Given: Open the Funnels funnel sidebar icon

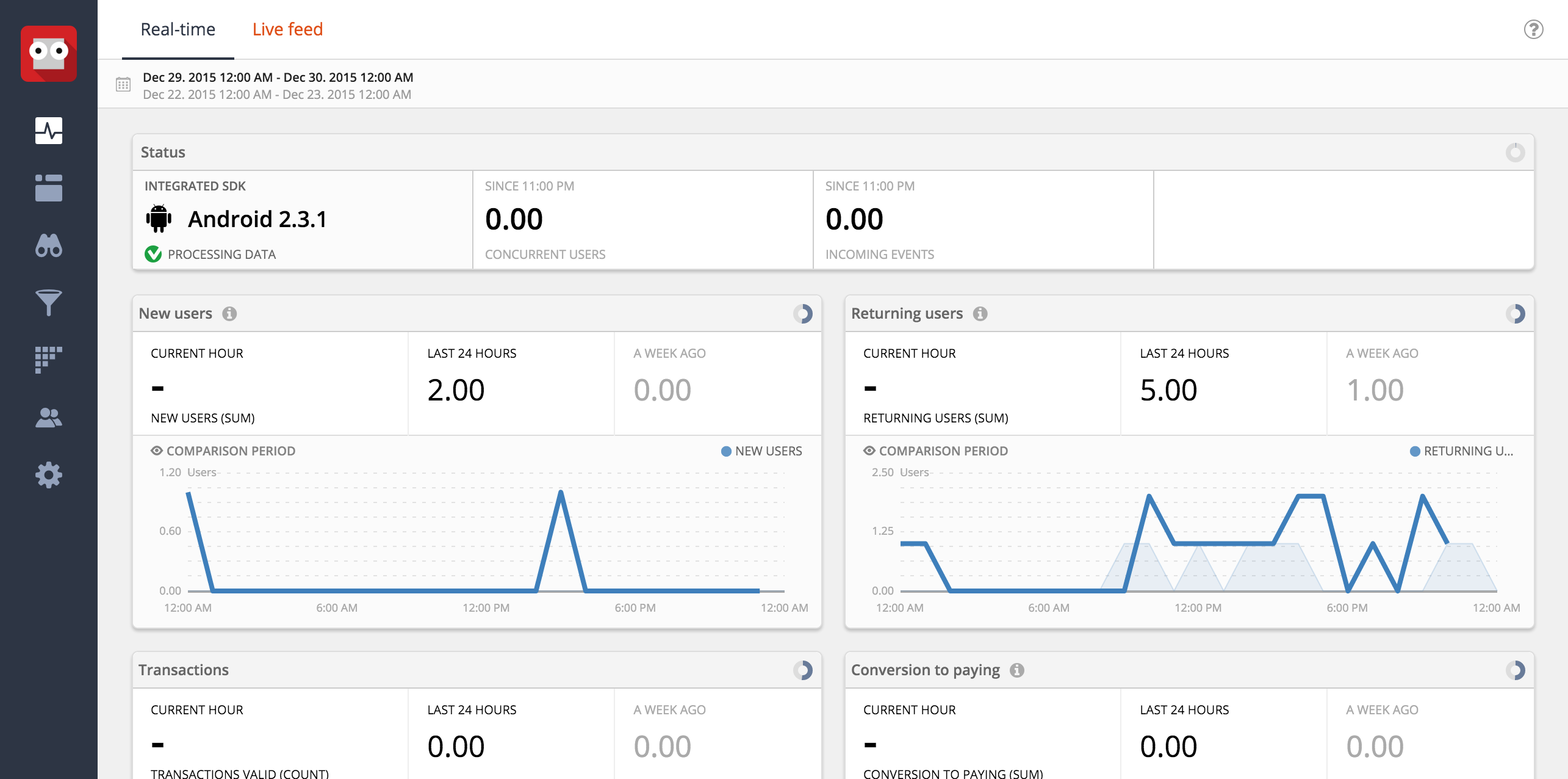Looking at the screenshot, I should click(49, 303).
